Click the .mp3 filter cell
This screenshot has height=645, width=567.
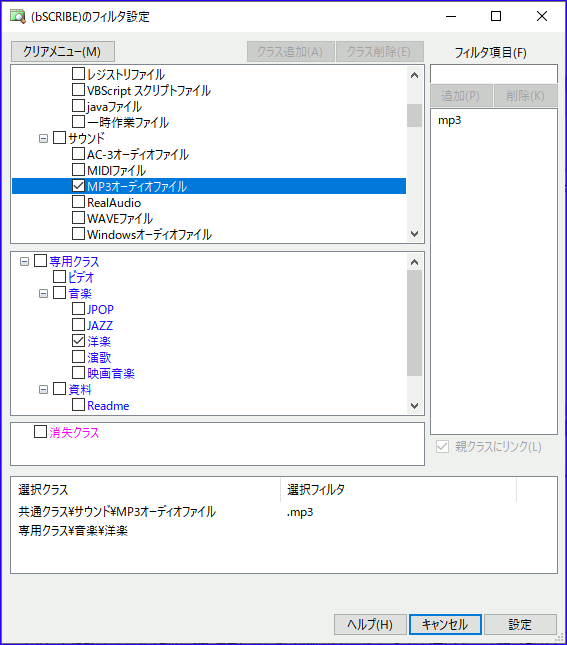tap(300, 513)
